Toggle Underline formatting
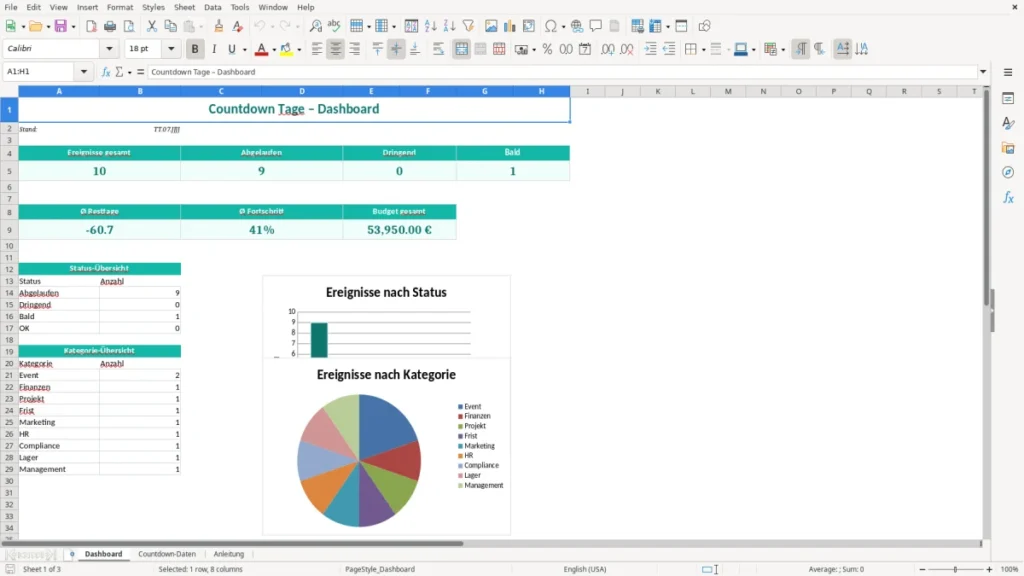This screenshot has width=1024, height=576. 232,49
